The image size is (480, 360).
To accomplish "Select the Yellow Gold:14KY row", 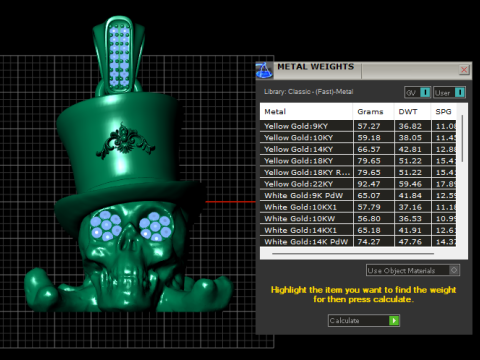I will point(358,149).
